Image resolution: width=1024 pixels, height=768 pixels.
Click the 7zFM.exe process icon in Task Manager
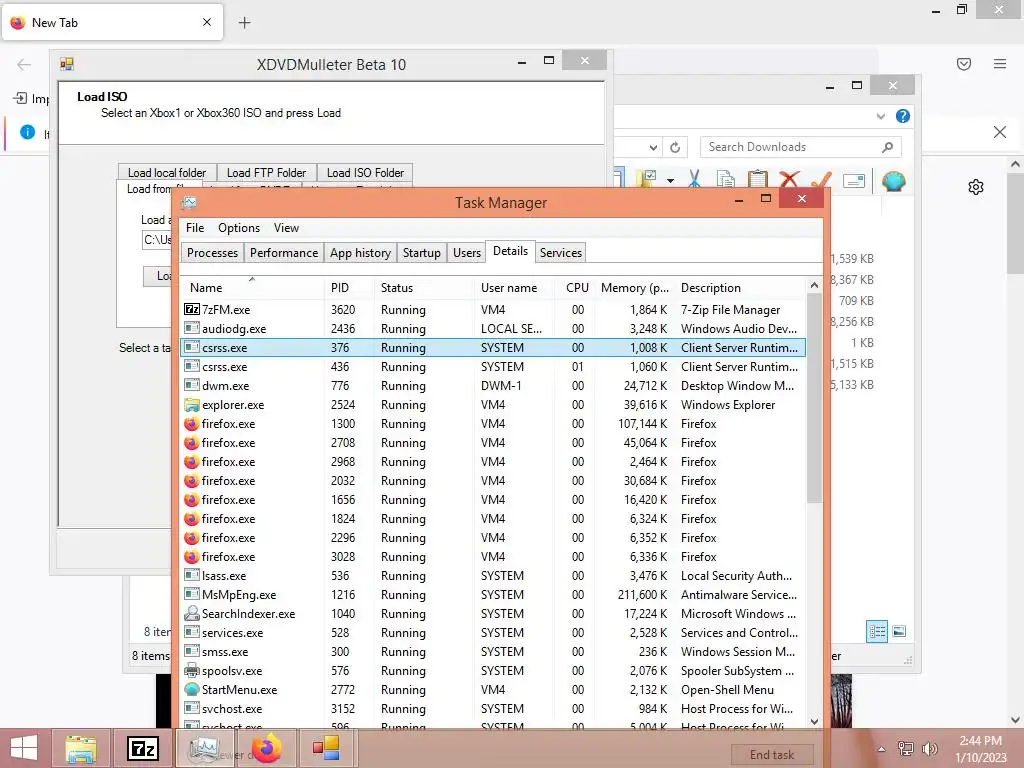[x=191, y=310]
